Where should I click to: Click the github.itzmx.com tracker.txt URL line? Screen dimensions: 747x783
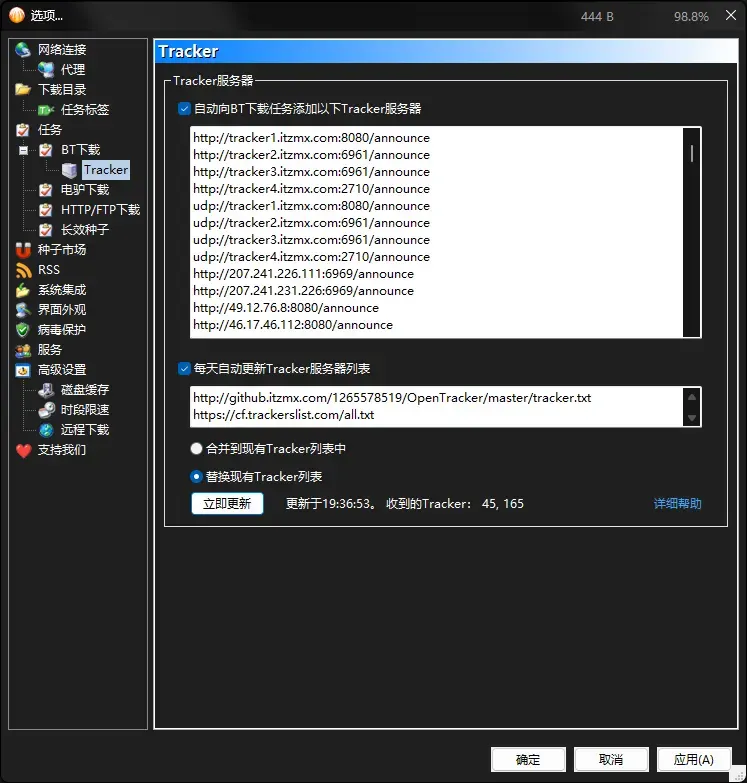392,397
